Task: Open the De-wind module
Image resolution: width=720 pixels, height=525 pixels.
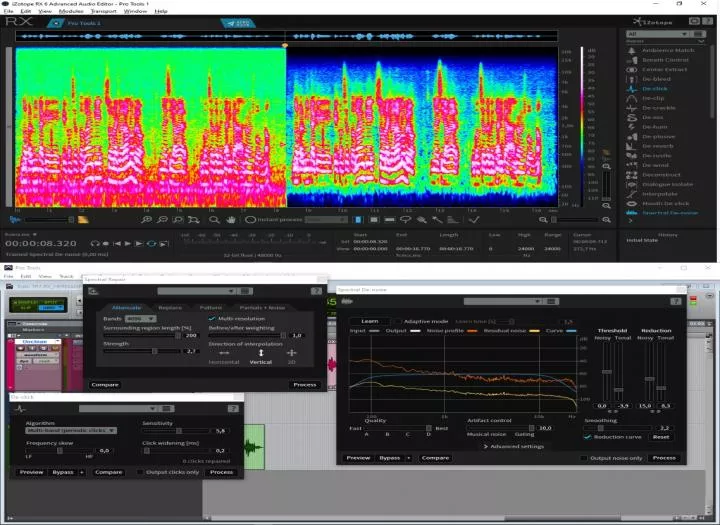Action: [x=655, y=165]
